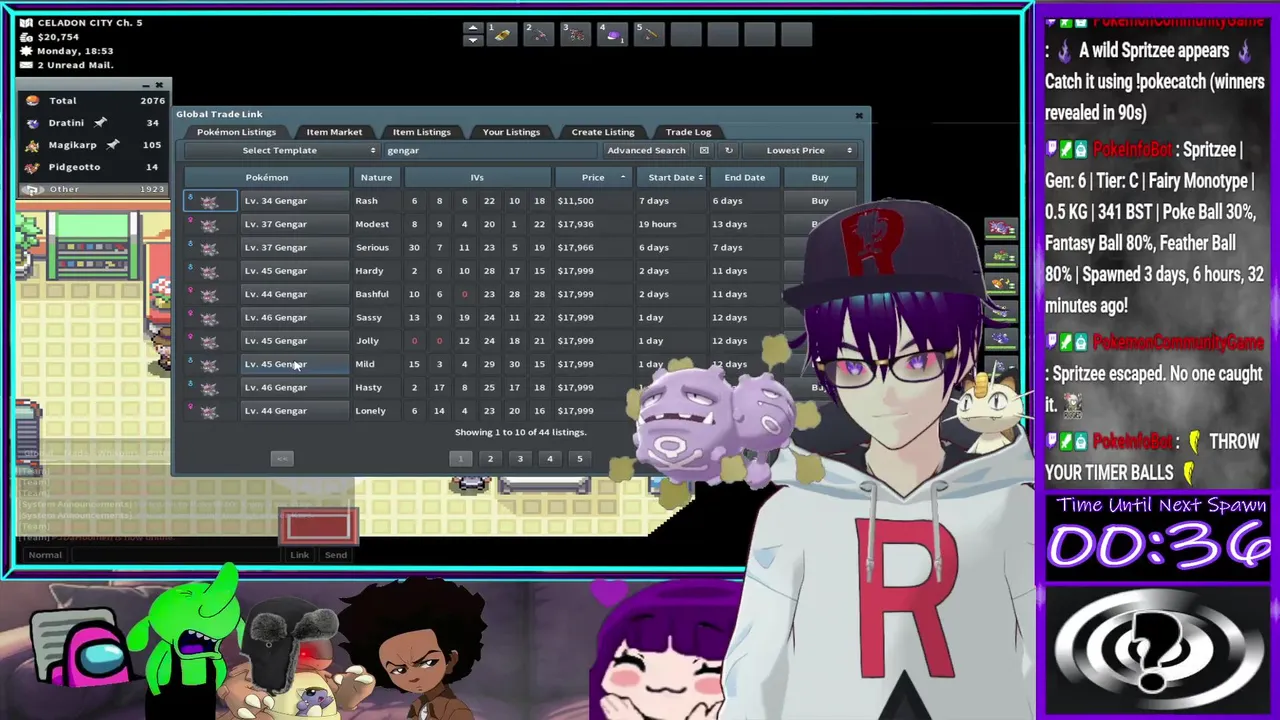1280x720 pixels.
Task: Click the chat Send button
Action: click(336, 555)
